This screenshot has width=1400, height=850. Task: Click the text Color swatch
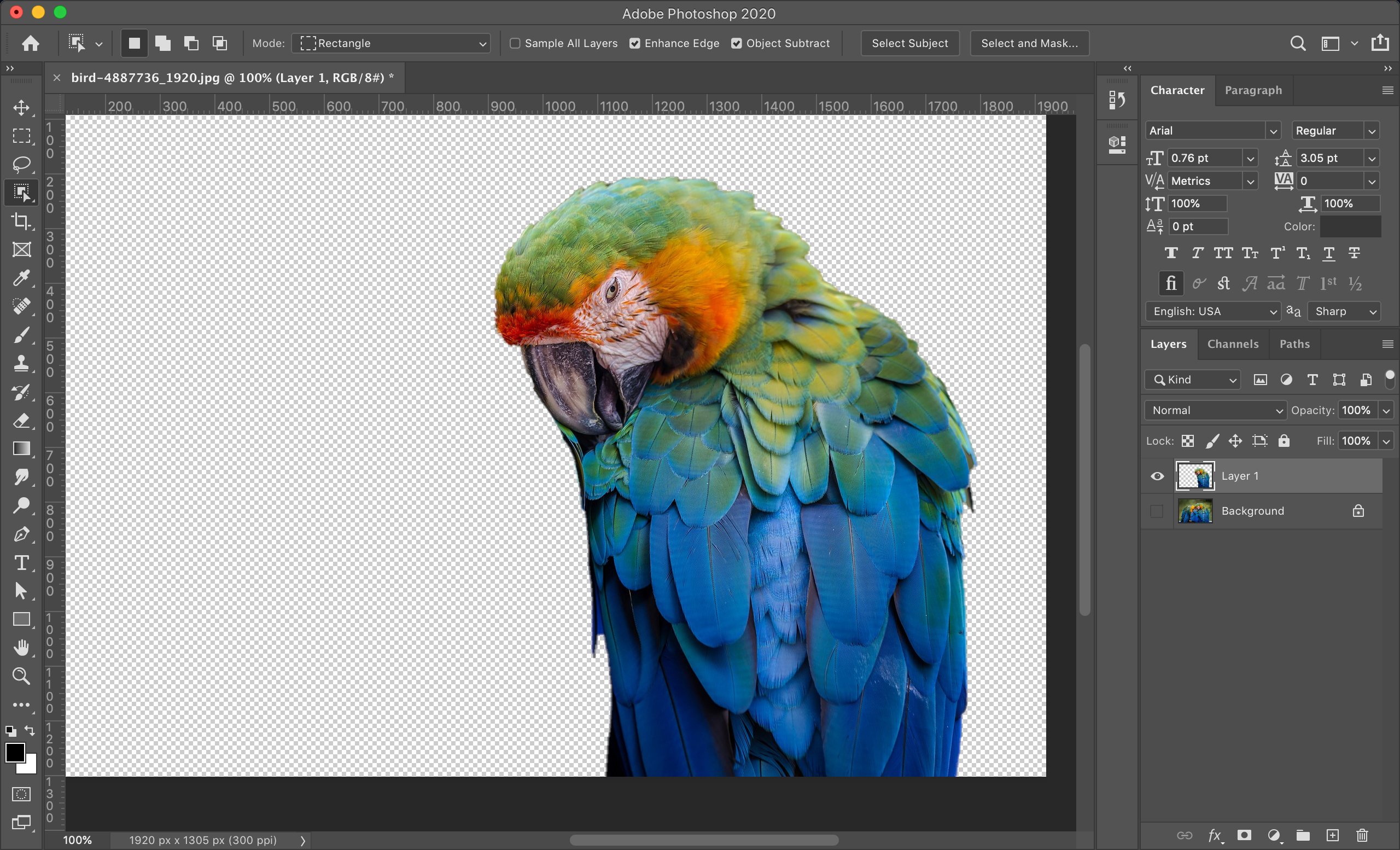(1350, 226)
